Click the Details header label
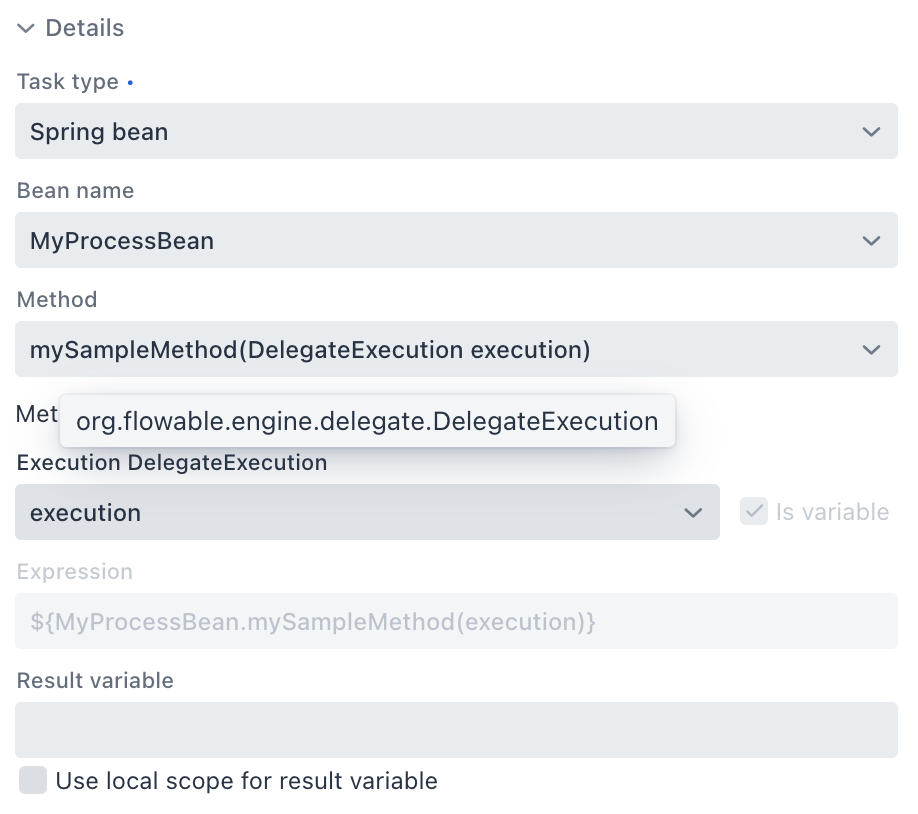Viewport: 918px width, 814px height. pyautogui.click(x=84, y=28)
